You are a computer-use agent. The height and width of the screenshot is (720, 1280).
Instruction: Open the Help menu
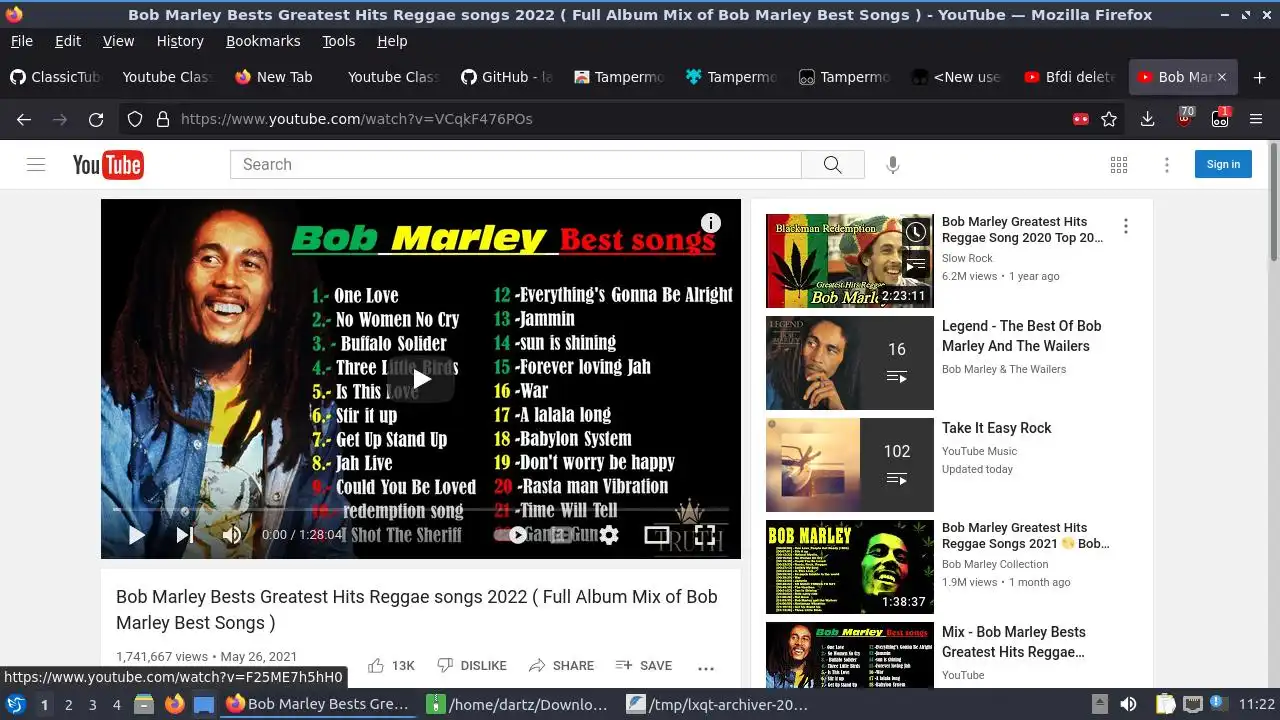point(392,41)
